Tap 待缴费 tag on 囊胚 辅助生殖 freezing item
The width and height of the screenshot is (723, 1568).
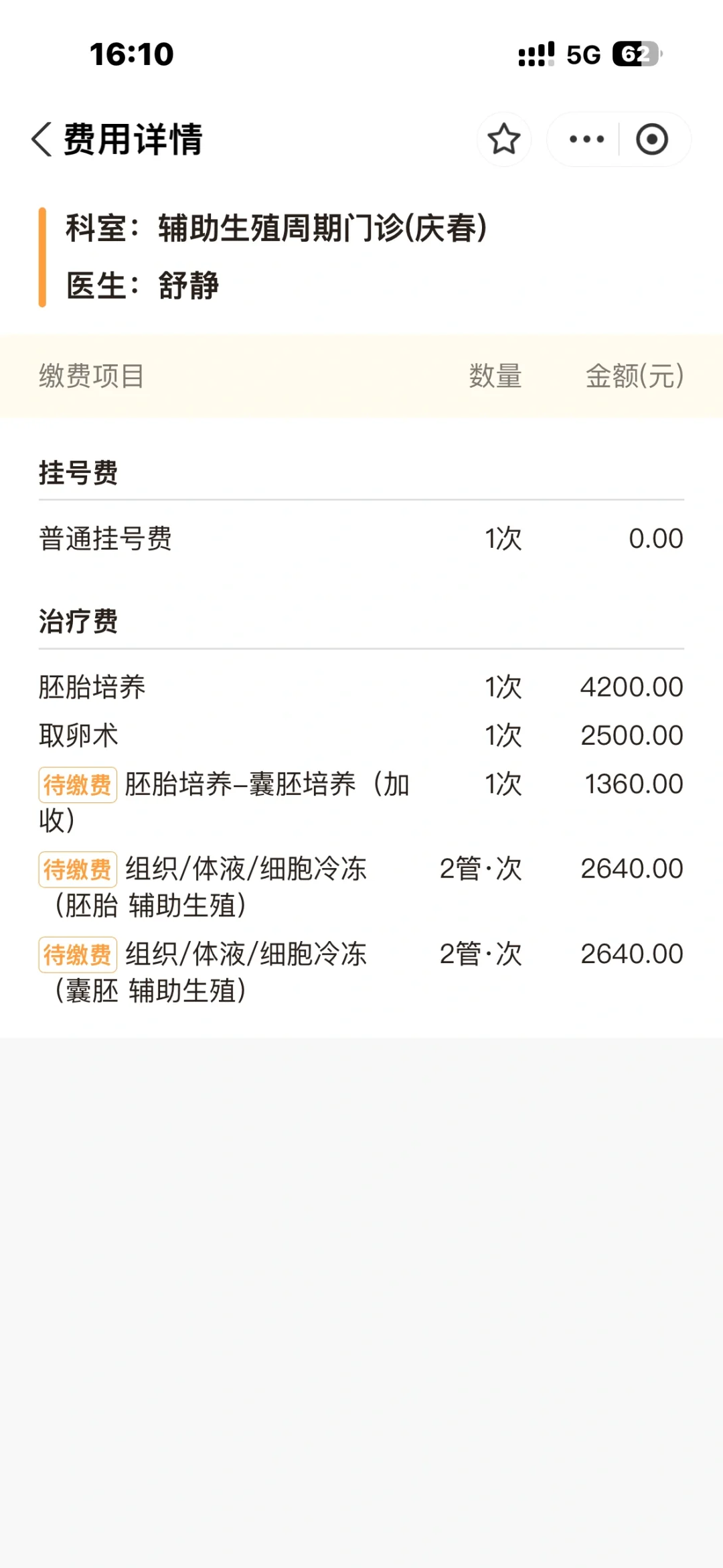(78, 954)
